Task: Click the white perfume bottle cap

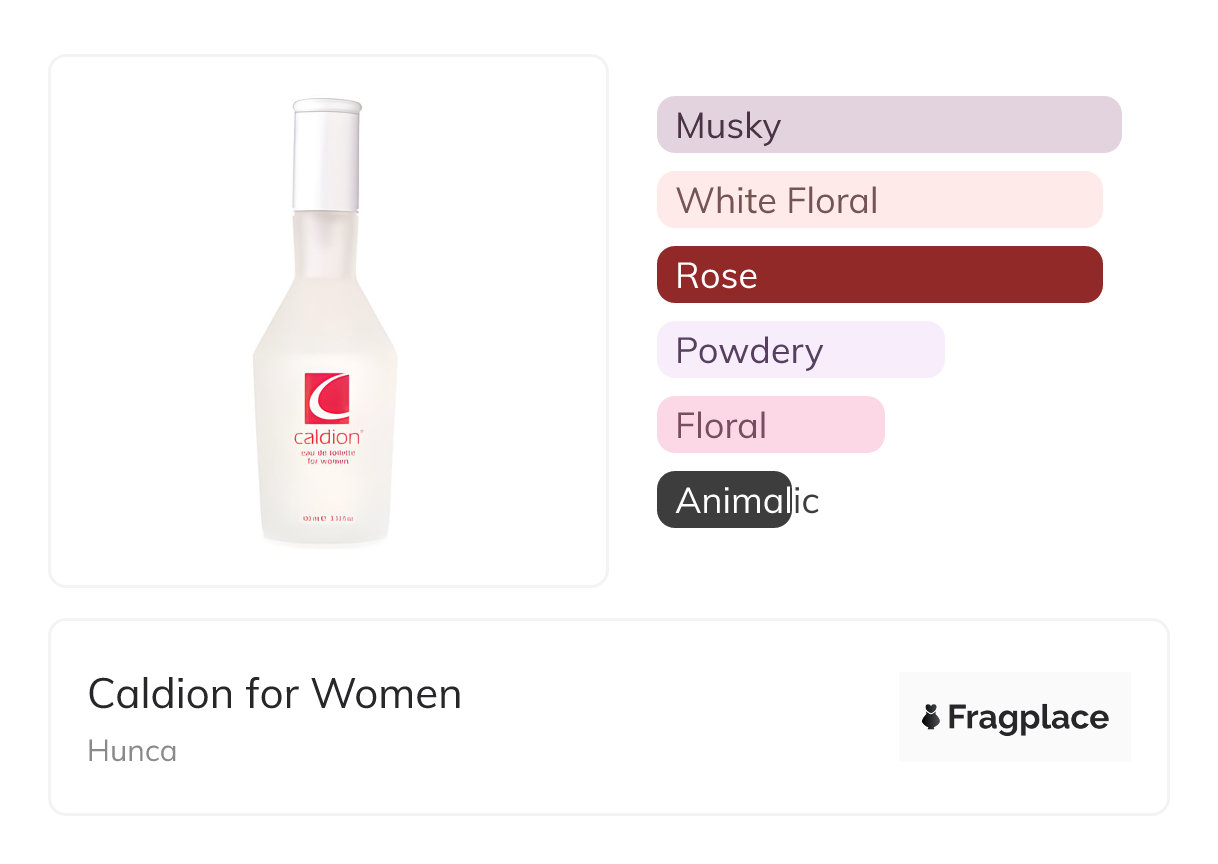Action: [x=326, y=153]
